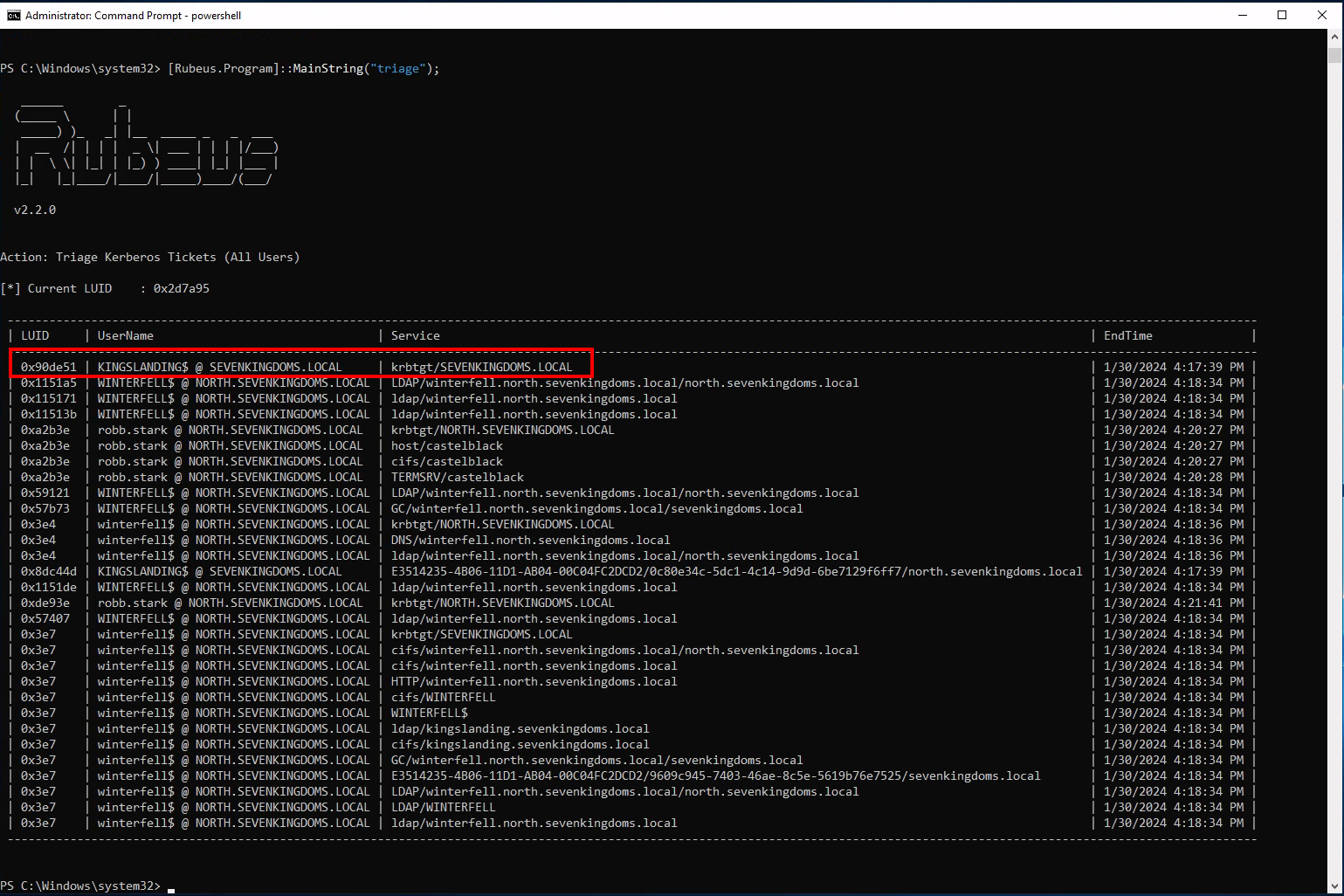1344x896 pixels.
Task: Minimize the Command Prompt window
Action: (1242, 15)
